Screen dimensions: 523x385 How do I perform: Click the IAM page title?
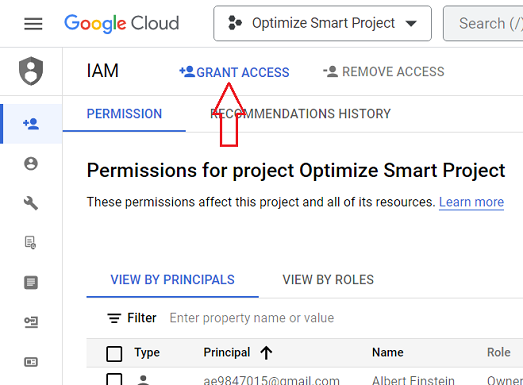[102, 71]
